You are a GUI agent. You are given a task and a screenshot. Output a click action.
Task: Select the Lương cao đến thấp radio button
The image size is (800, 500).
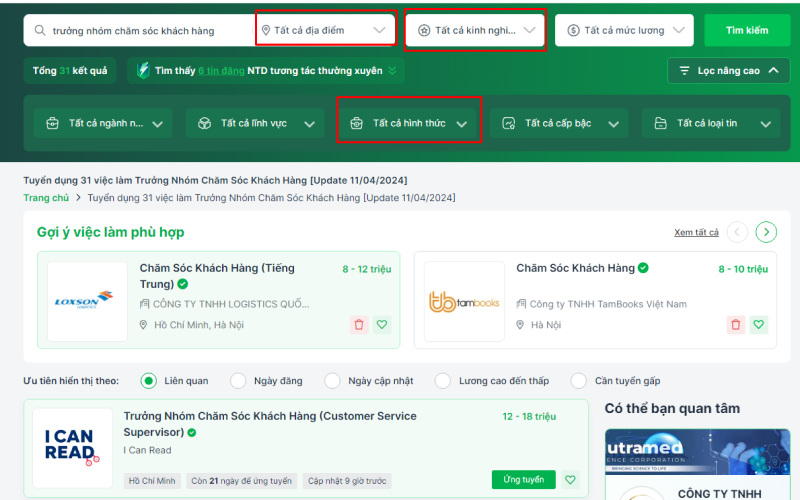(x=442, y=381)
